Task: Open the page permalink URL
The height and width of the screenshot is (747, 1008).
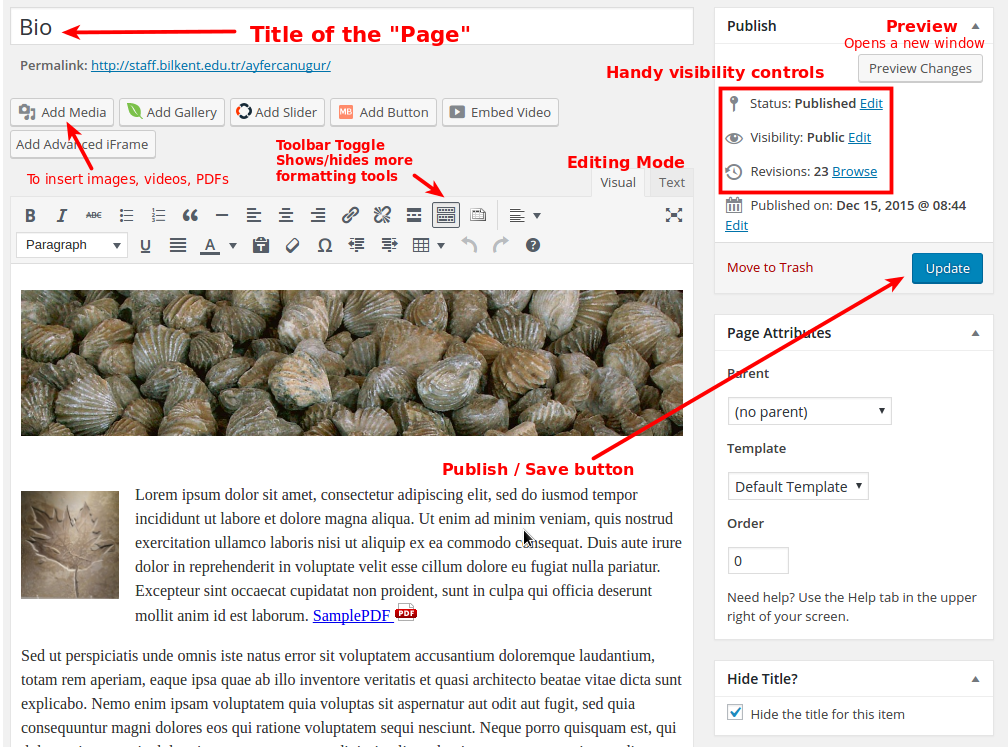Action: 211,66
